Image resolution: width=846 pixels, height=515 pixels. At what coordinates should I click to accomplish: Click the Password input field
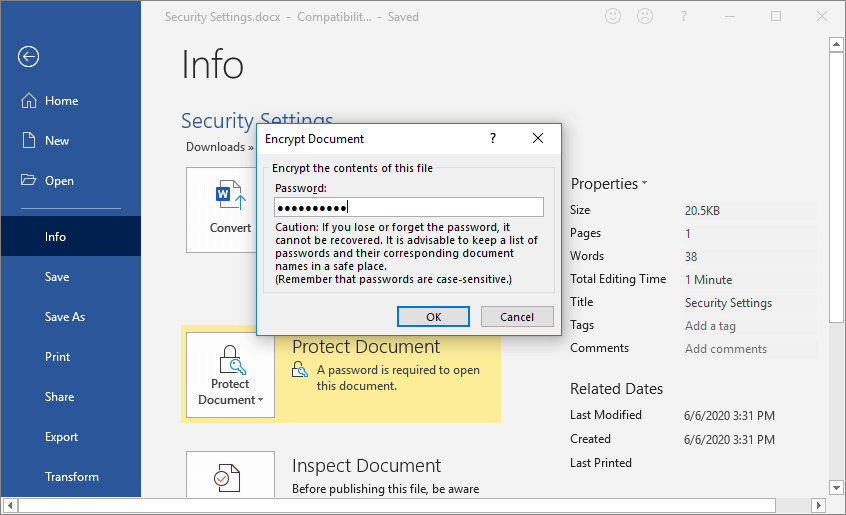coord(409,207)
